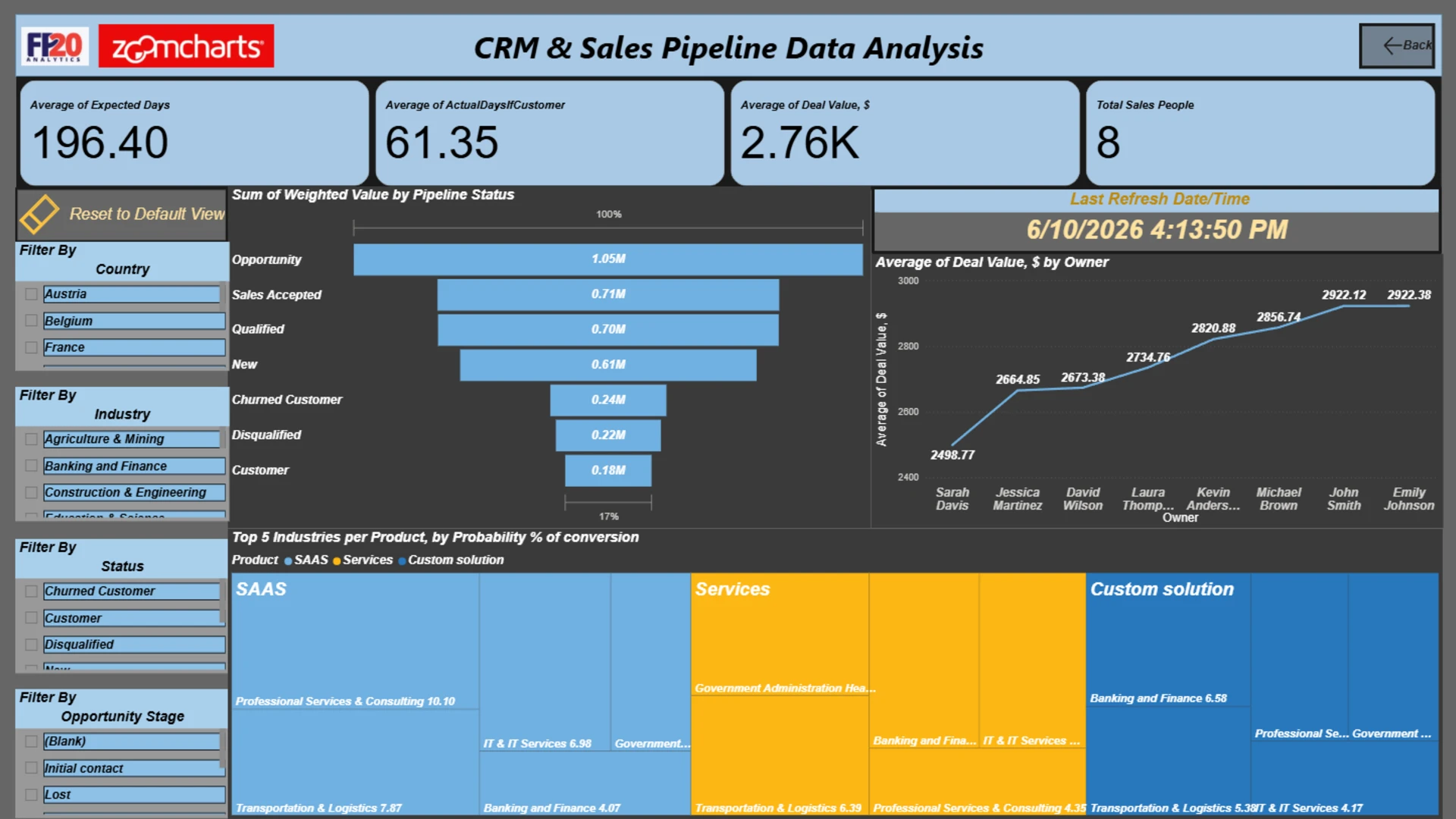This screenshot has width=1456, height=819.
Task: Select the Churned Customer funnel bar
Action: (608, 400)
